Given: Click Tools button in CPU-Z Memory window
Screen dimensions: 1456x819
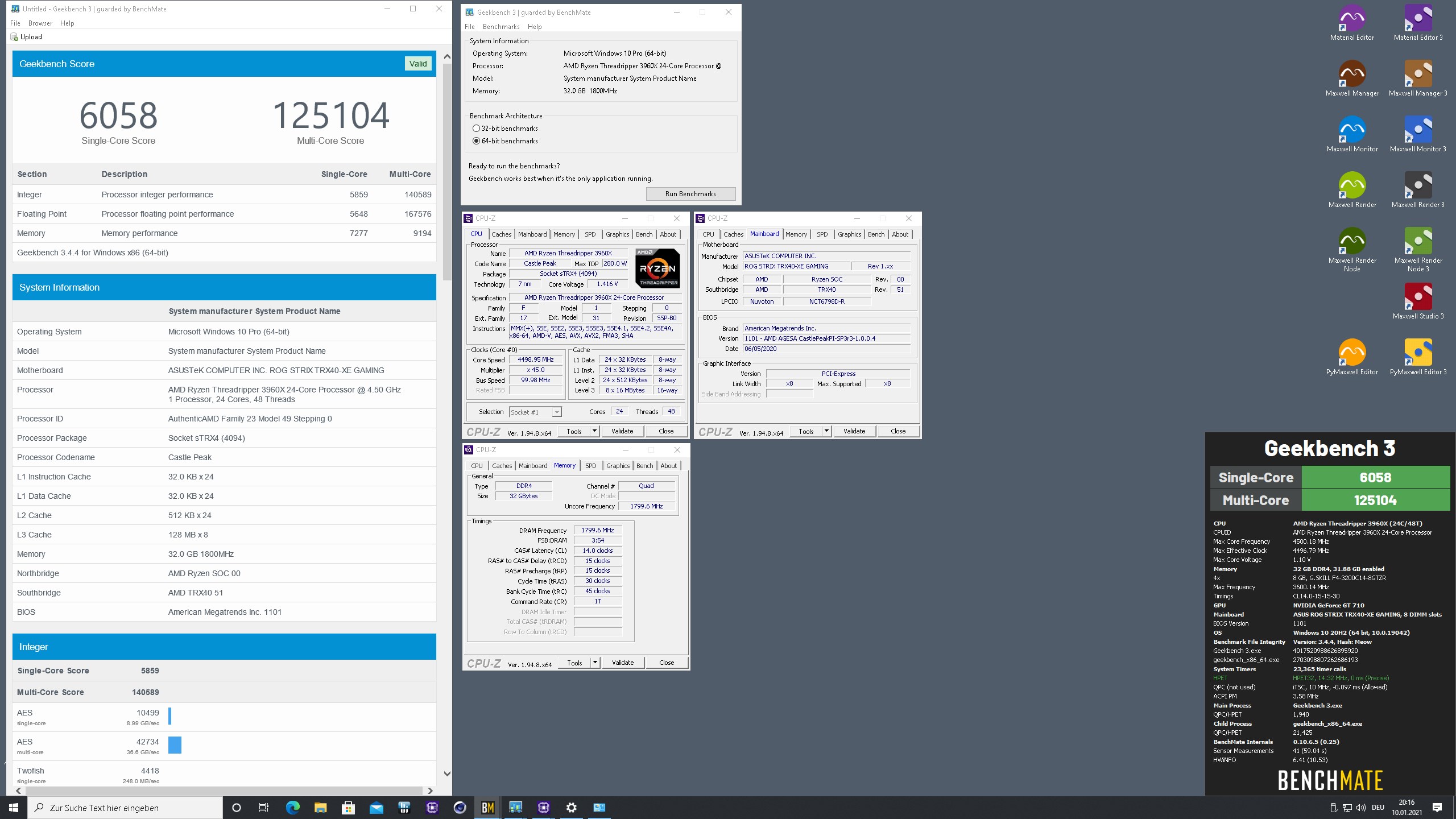Looking at the screenshot, I should (574, 663).
